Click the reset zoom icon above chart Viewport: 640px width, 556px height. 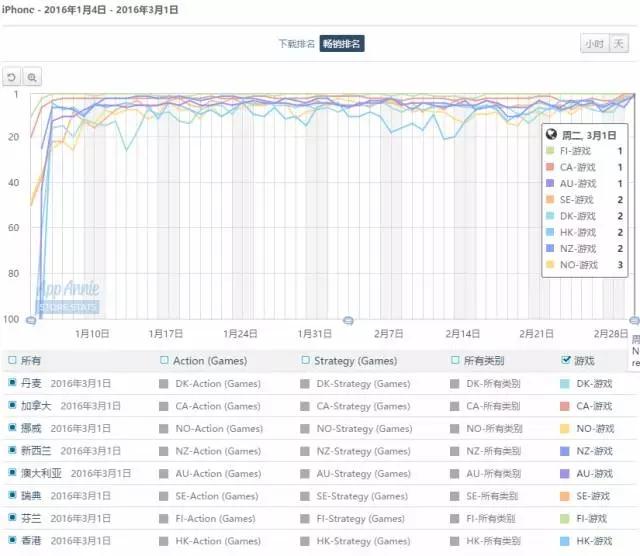coord(12,77)
